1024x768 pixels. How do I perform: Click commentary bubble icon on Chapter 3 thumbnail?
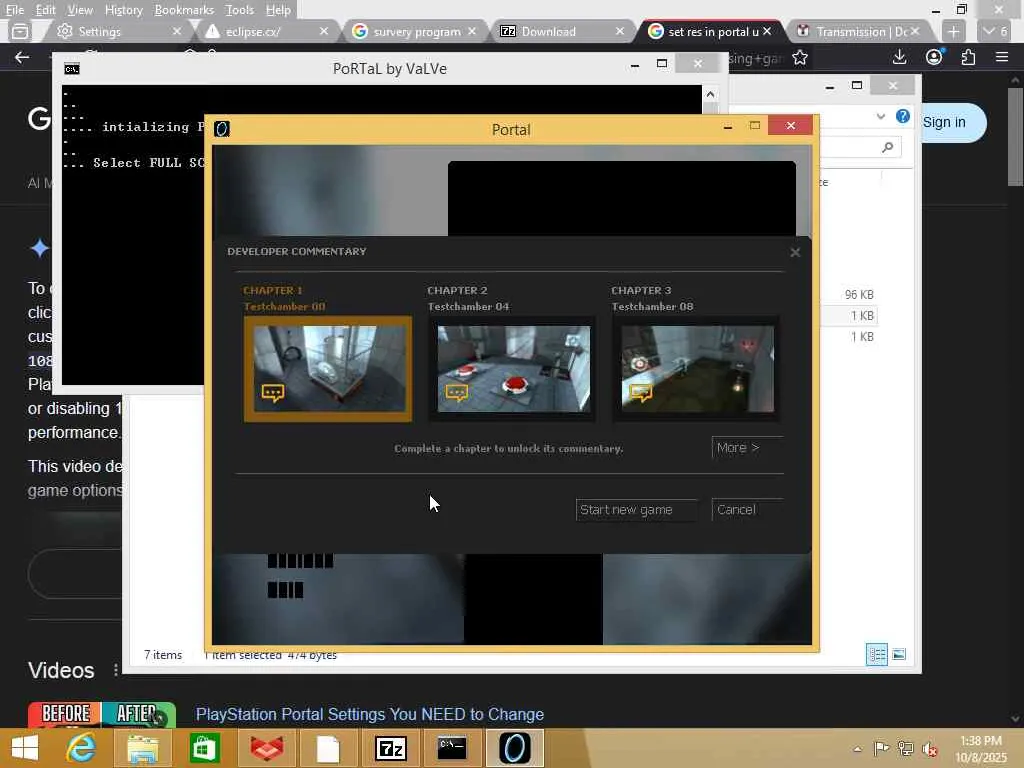(x=641, y=392)
